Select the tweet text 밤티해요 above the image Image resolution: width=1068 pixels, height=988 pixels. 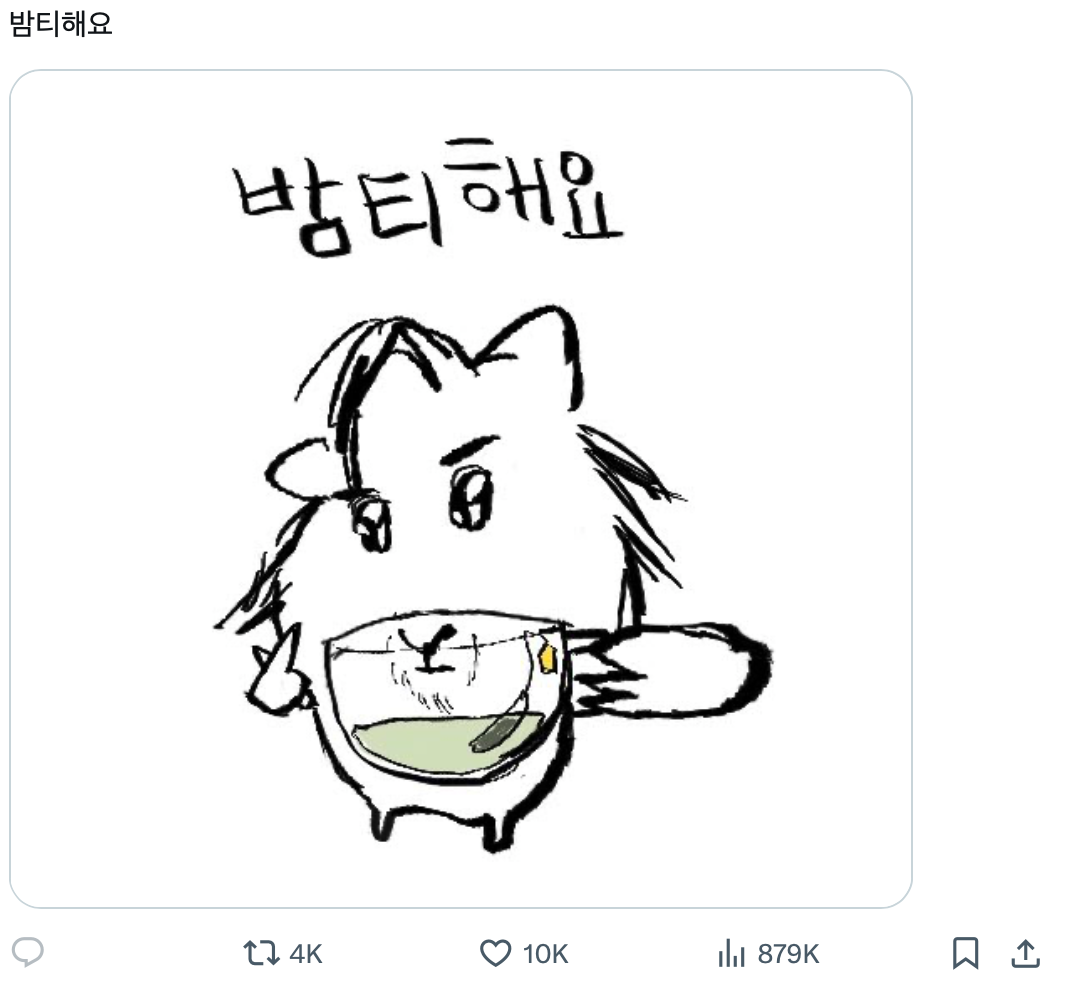coord(61,24)
